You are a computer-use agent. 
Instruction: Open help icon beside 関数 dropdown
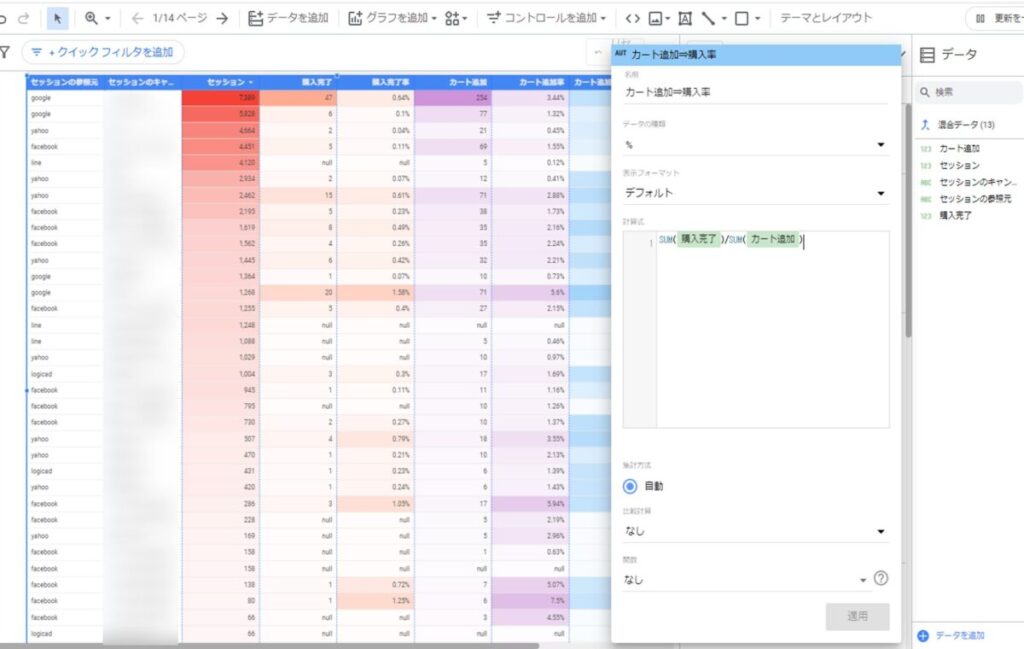[x=881, y=578]
